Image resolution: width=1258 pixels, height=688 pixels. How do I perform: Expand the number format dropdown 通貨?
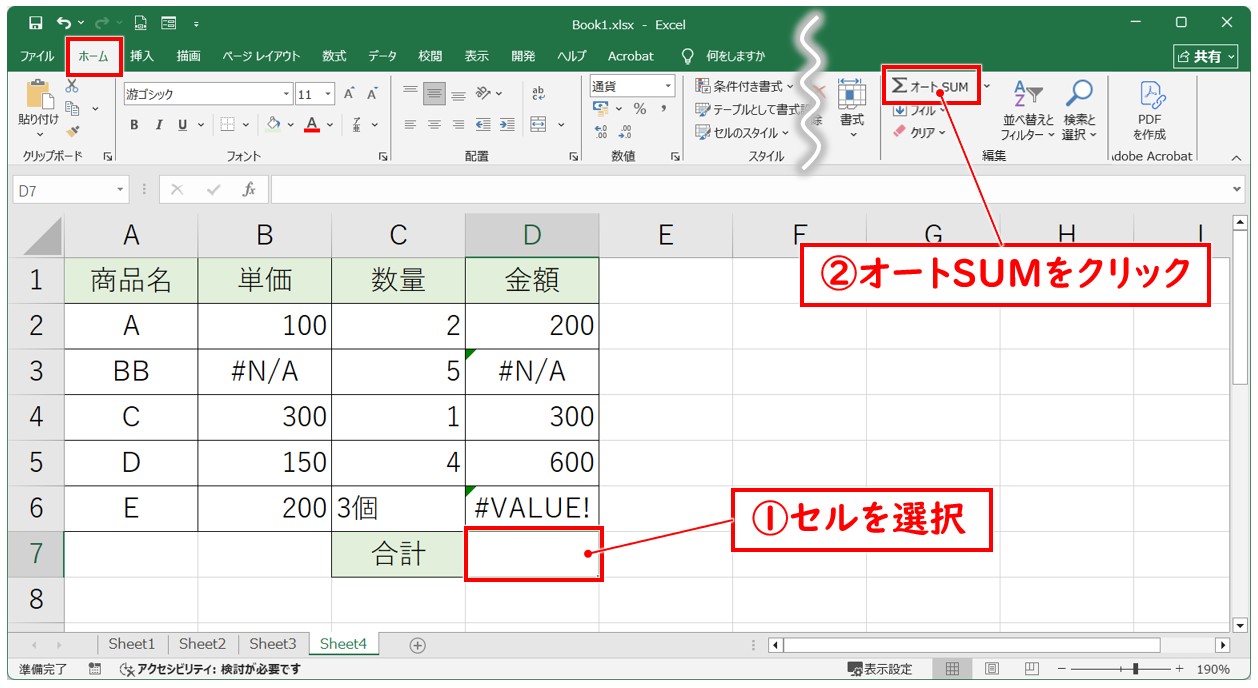pyautogui.click(x=667, y=86)
